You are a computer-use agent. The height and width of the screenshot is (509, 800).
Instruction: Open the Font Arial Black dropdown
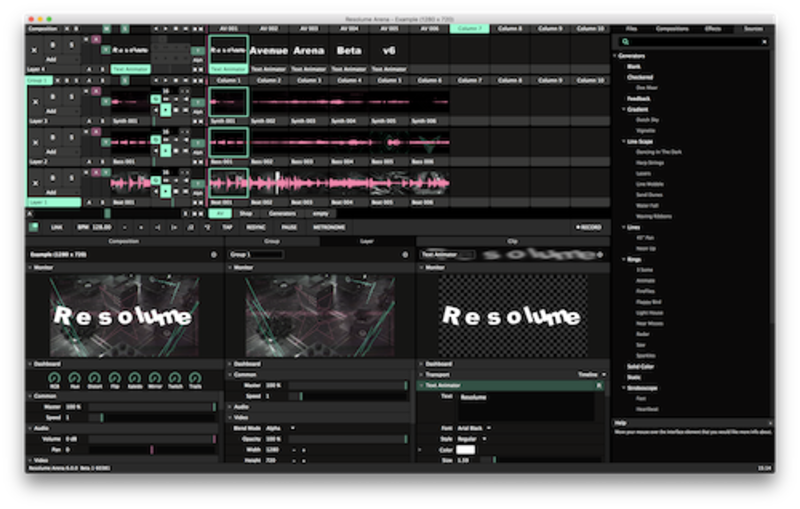click(x=478, y=428)
